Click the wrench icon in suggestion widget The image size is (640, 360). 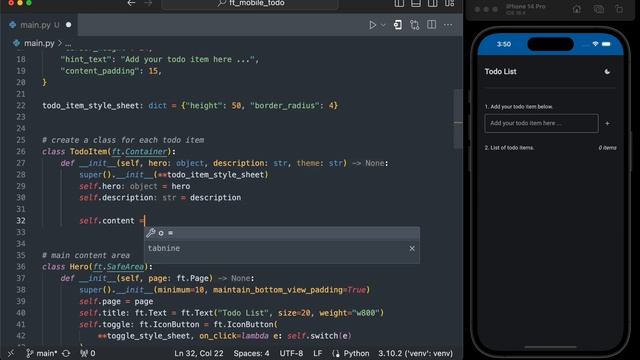[151, 233]
